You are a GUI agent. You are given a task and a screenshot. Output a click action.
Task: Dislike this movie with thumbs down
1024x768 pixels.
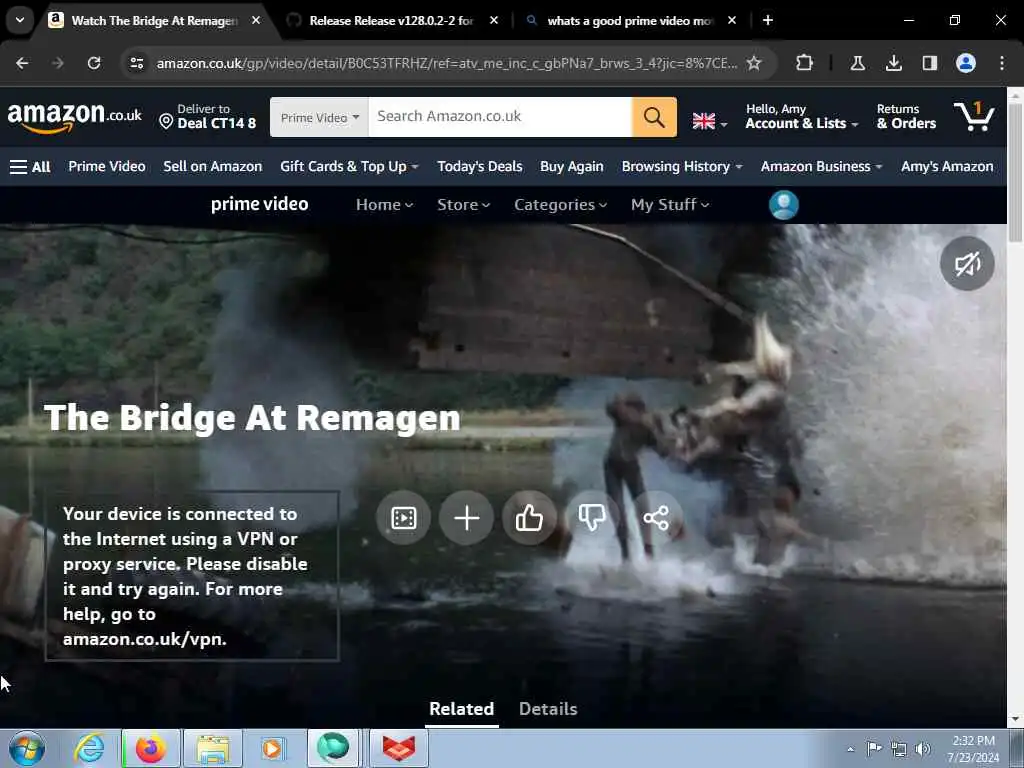[592, 518]
